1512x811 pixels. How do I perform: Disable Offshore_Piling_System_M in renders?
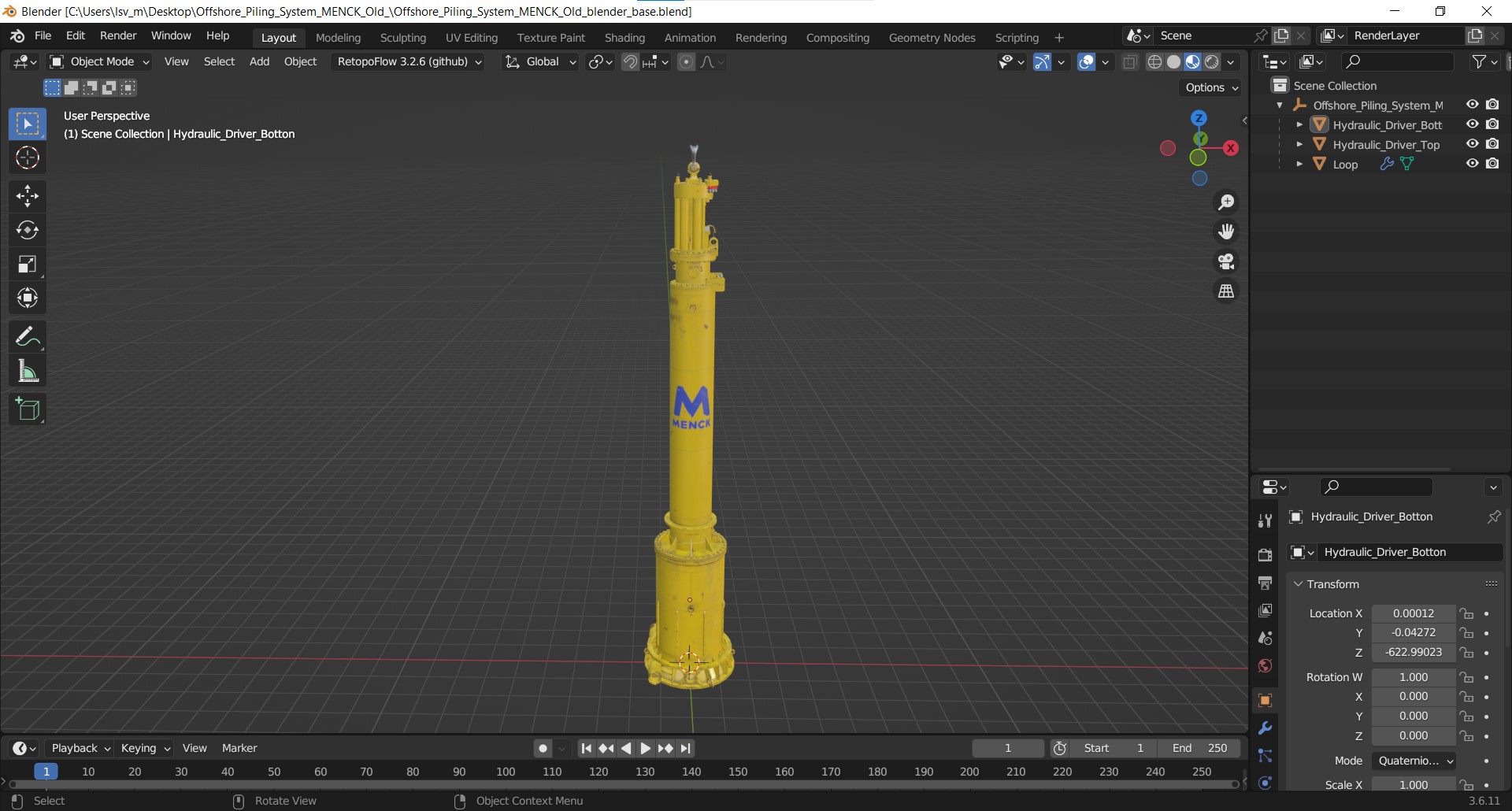(1492, 105)
